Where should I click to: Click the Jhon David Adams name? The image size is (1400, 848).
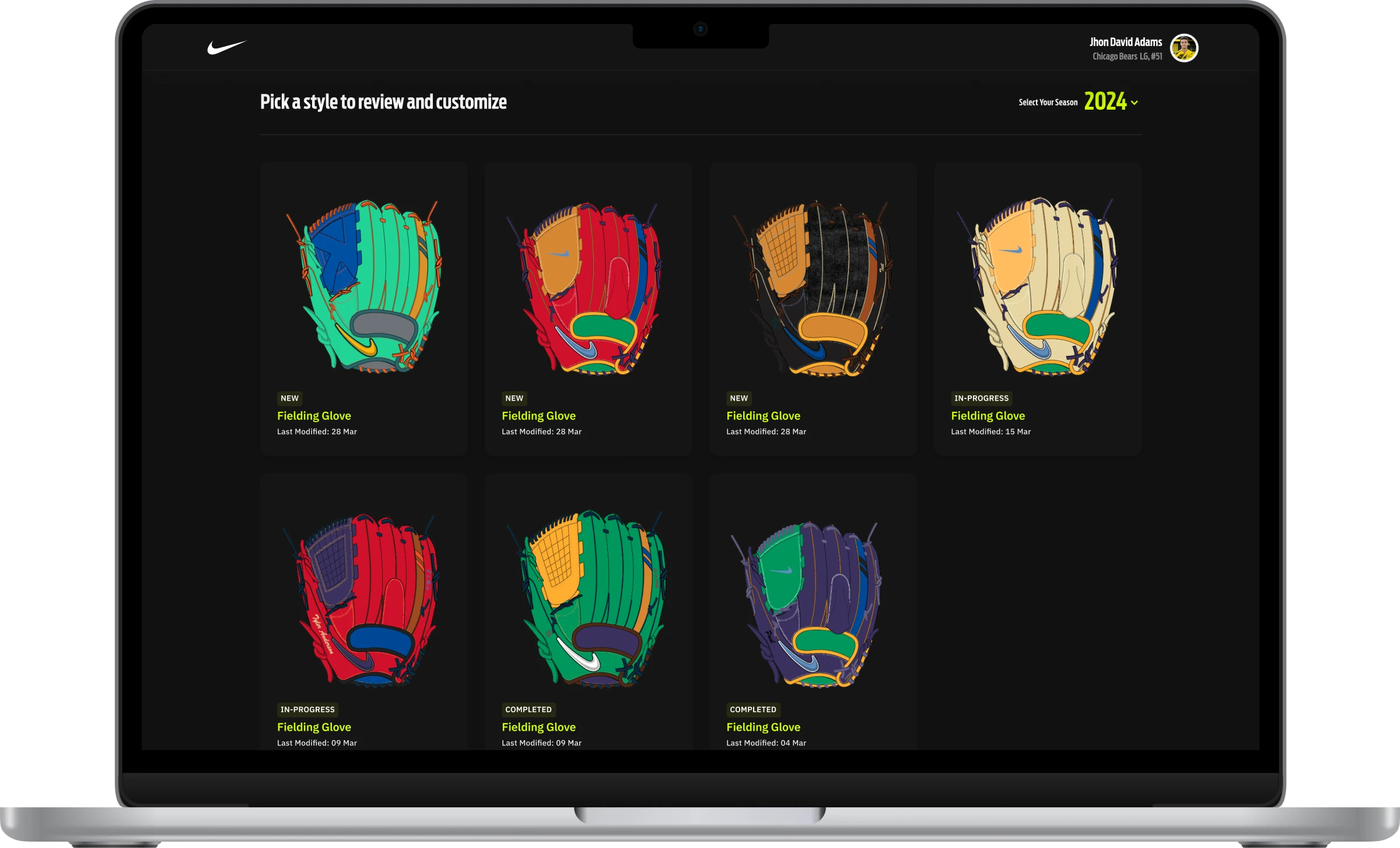1125,42
